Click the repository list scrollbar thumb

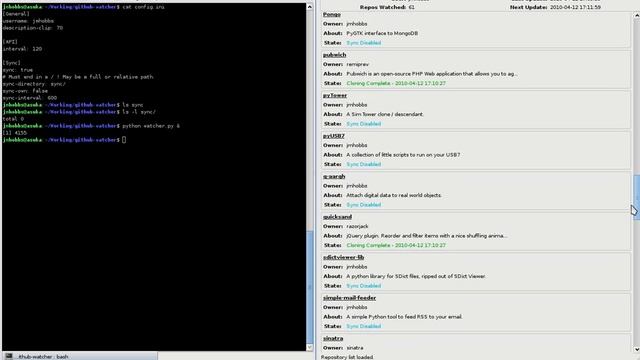coord(636,198)
